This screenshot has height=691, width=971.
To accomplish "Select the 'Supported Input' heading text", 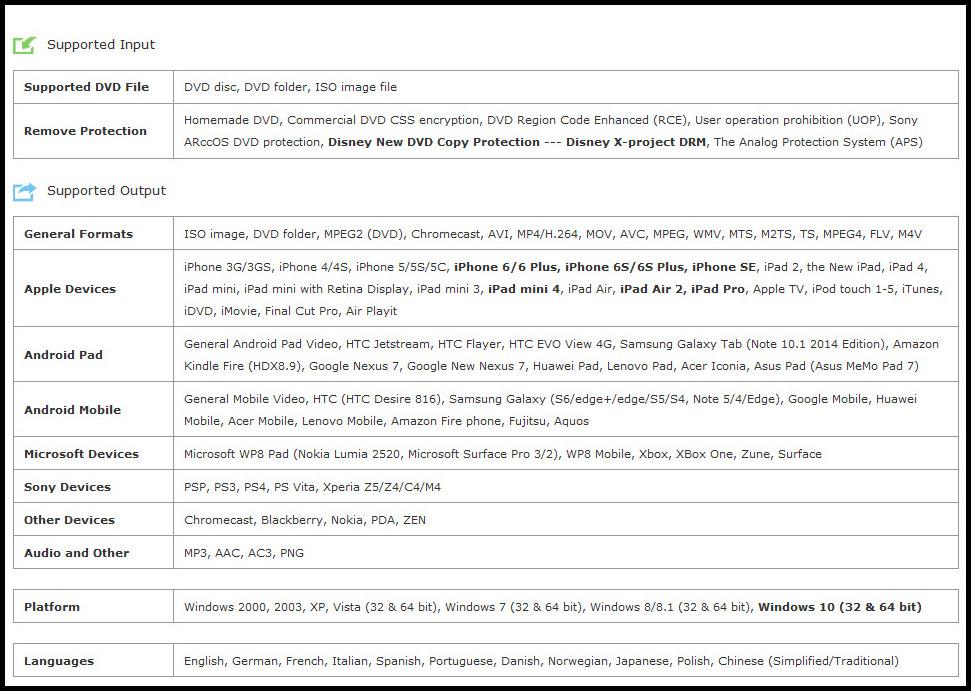I will pyautogui.click(x=101, y=45).
